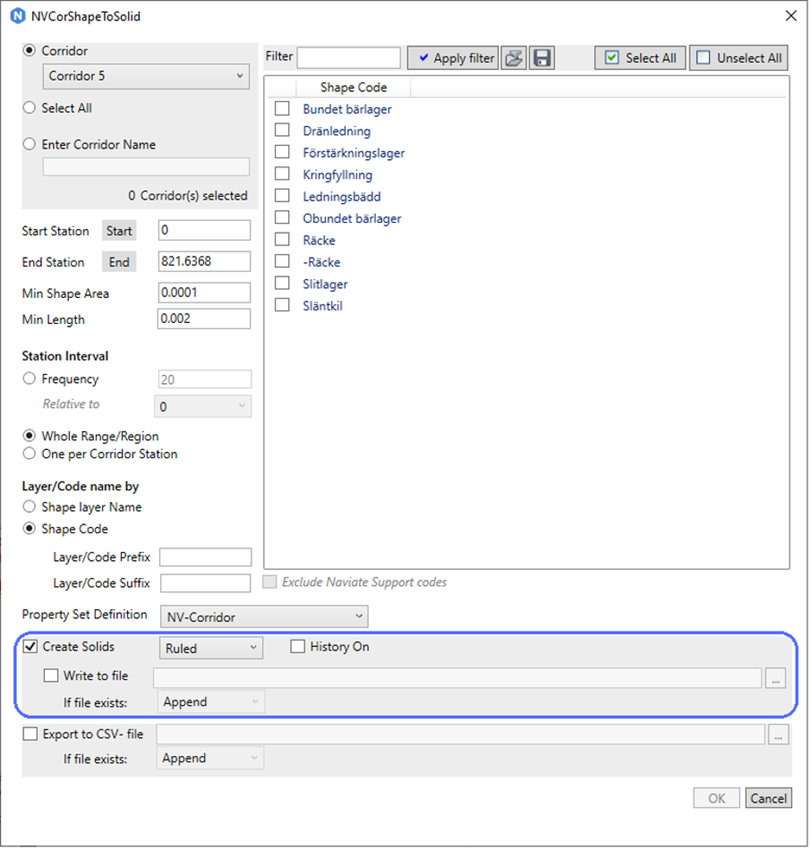Image resolution: width=811 pixels, height=850 pixels.
Task: Toggle the History On checkbox
Action: coord(298,647)
